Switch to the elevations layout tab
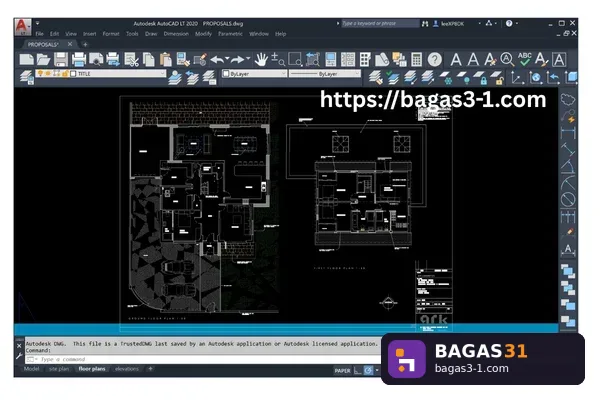 tap(127, 369)
